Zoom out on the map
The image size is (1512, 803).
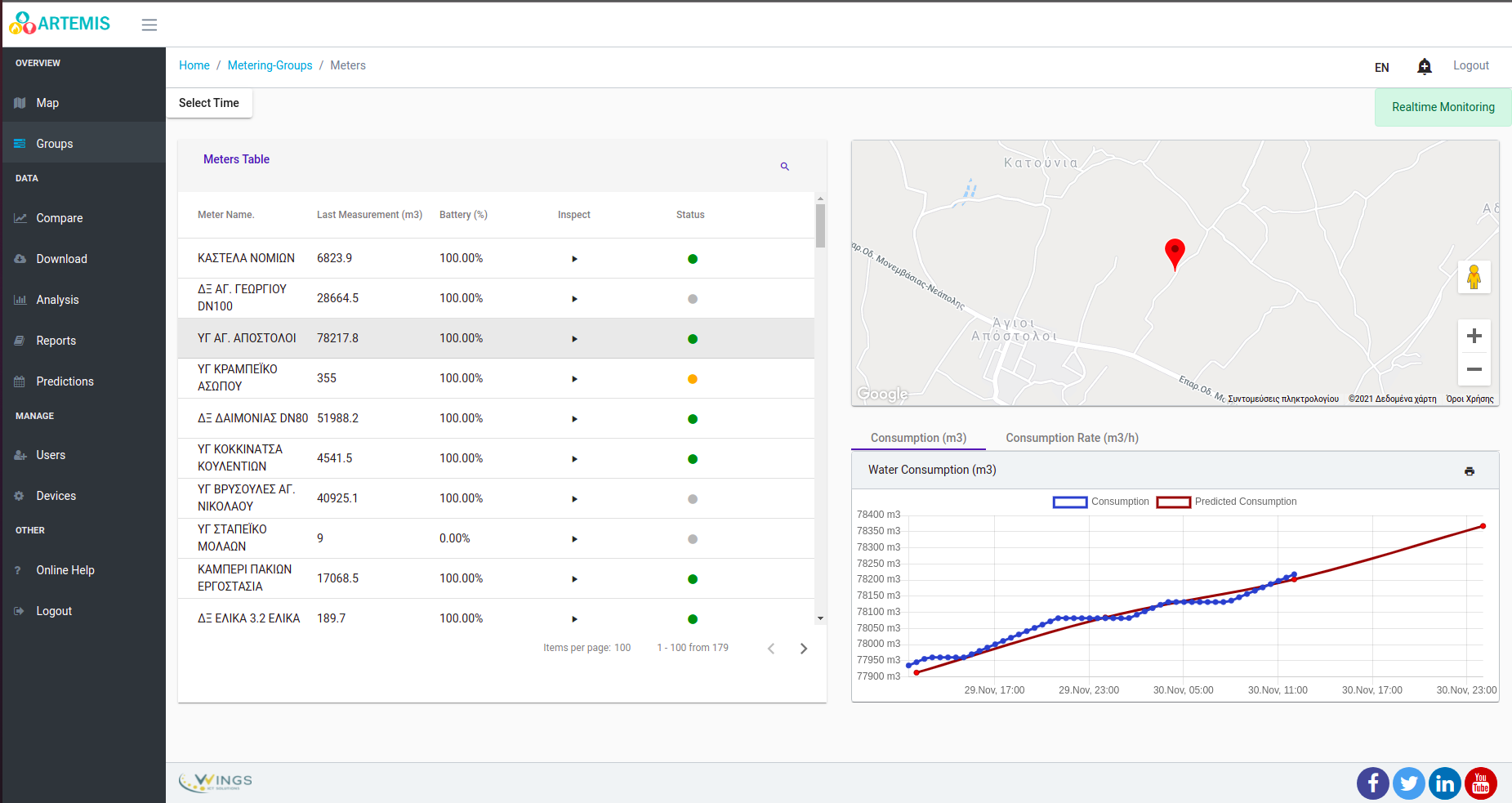1474,369
